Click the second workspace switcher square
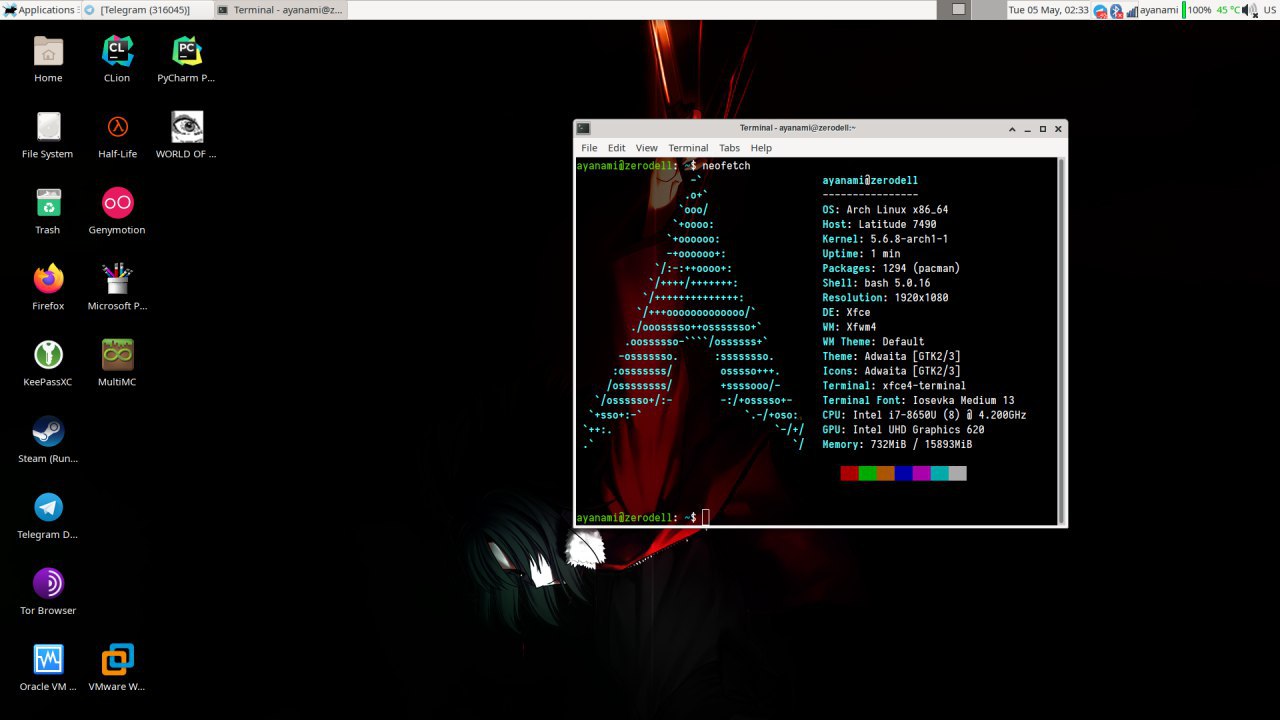This screenshot has width=1280, height=720. point(988,10)
